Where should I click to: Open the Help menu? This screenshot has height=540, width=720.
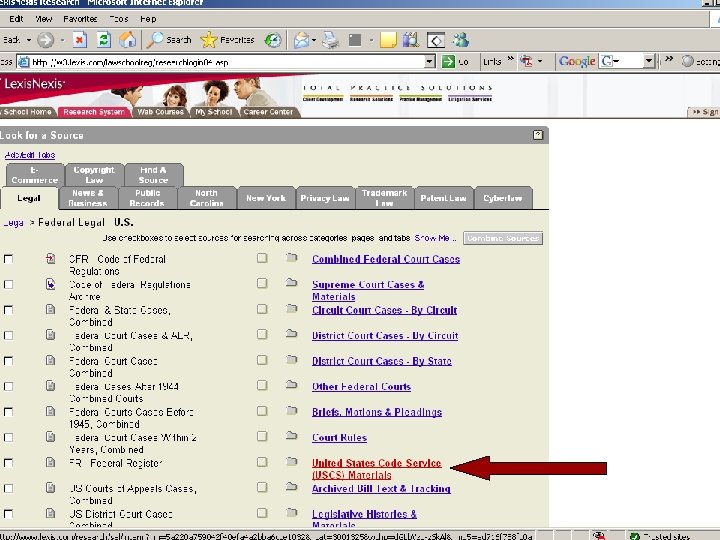(148, 19)
